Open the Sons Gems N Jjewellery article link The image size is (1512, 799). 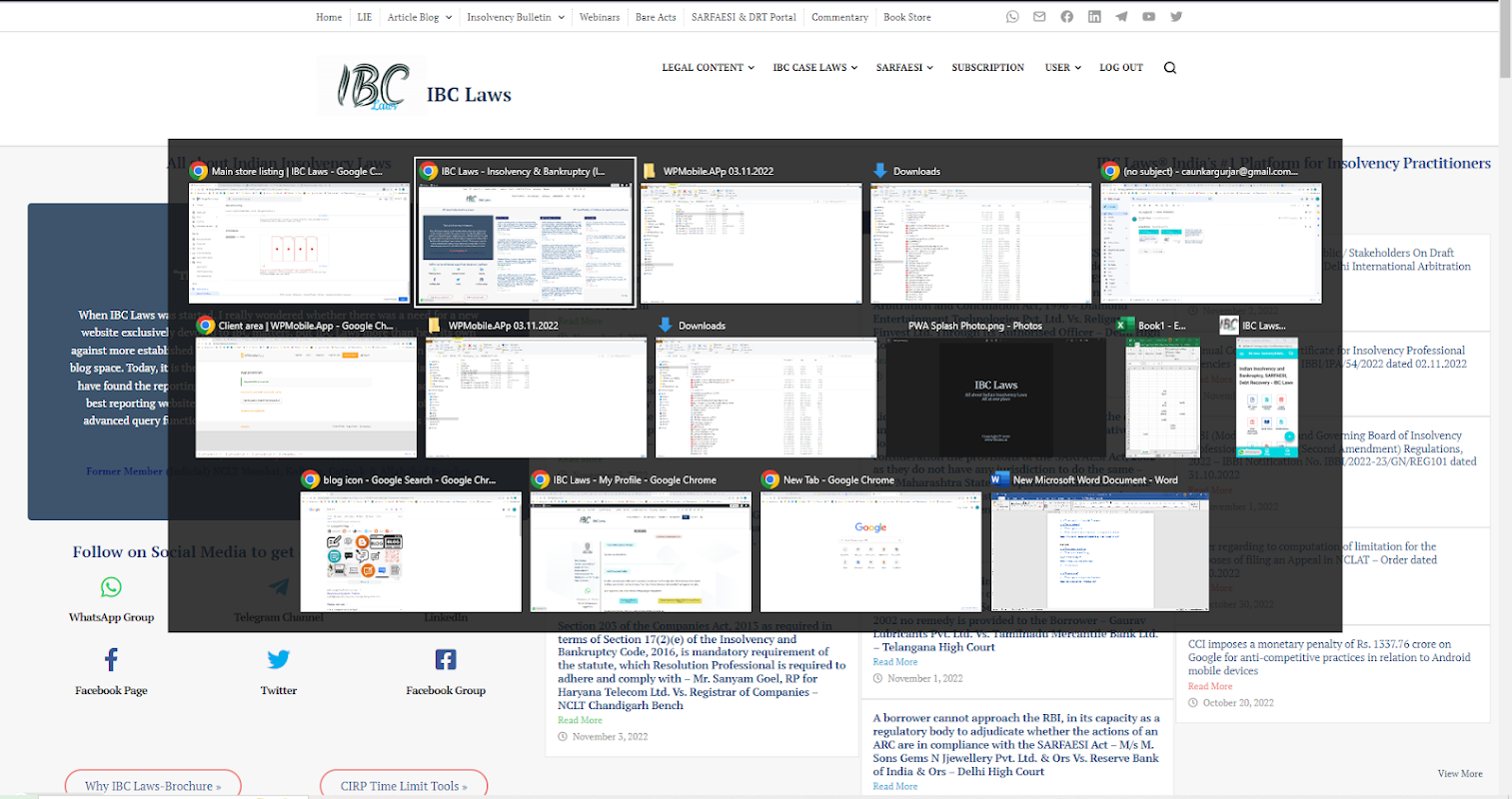[x=1016, y=744]
